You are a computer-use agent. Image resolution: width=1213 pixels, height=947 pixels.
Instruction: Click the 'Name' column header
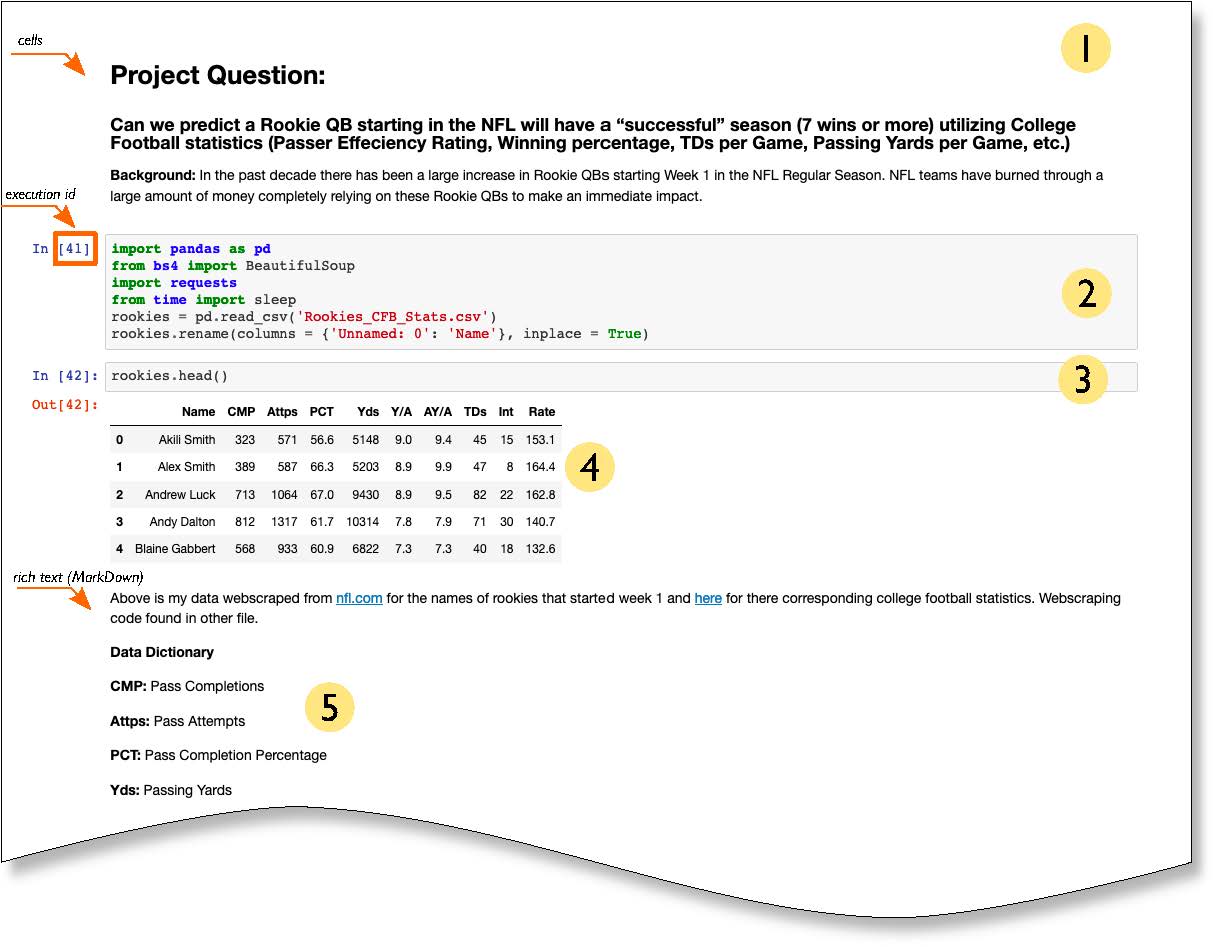point(198,412)
